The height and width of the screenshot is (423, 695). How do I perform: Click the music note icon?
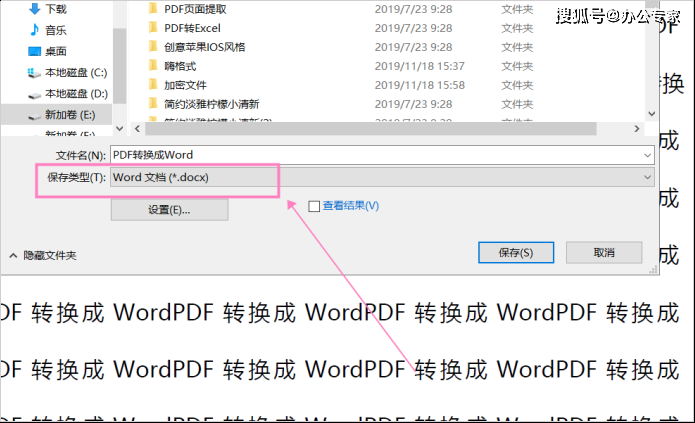click(35, 30)
